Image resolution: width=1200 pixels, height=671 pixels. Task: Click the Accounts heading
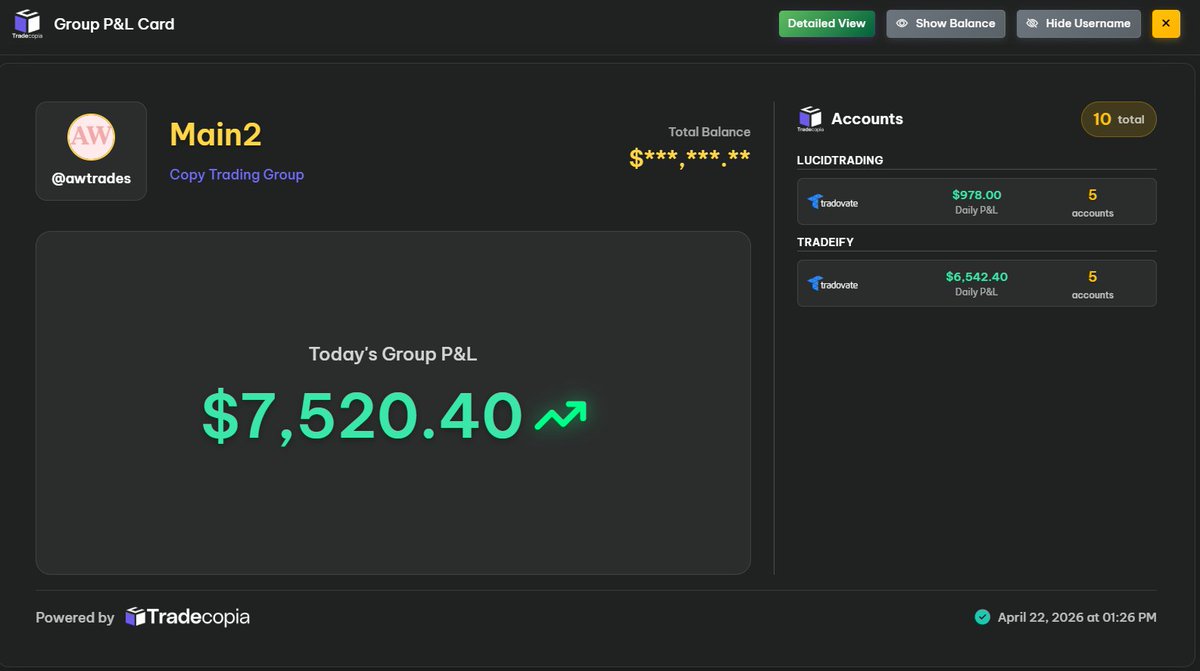click(867, 119)
